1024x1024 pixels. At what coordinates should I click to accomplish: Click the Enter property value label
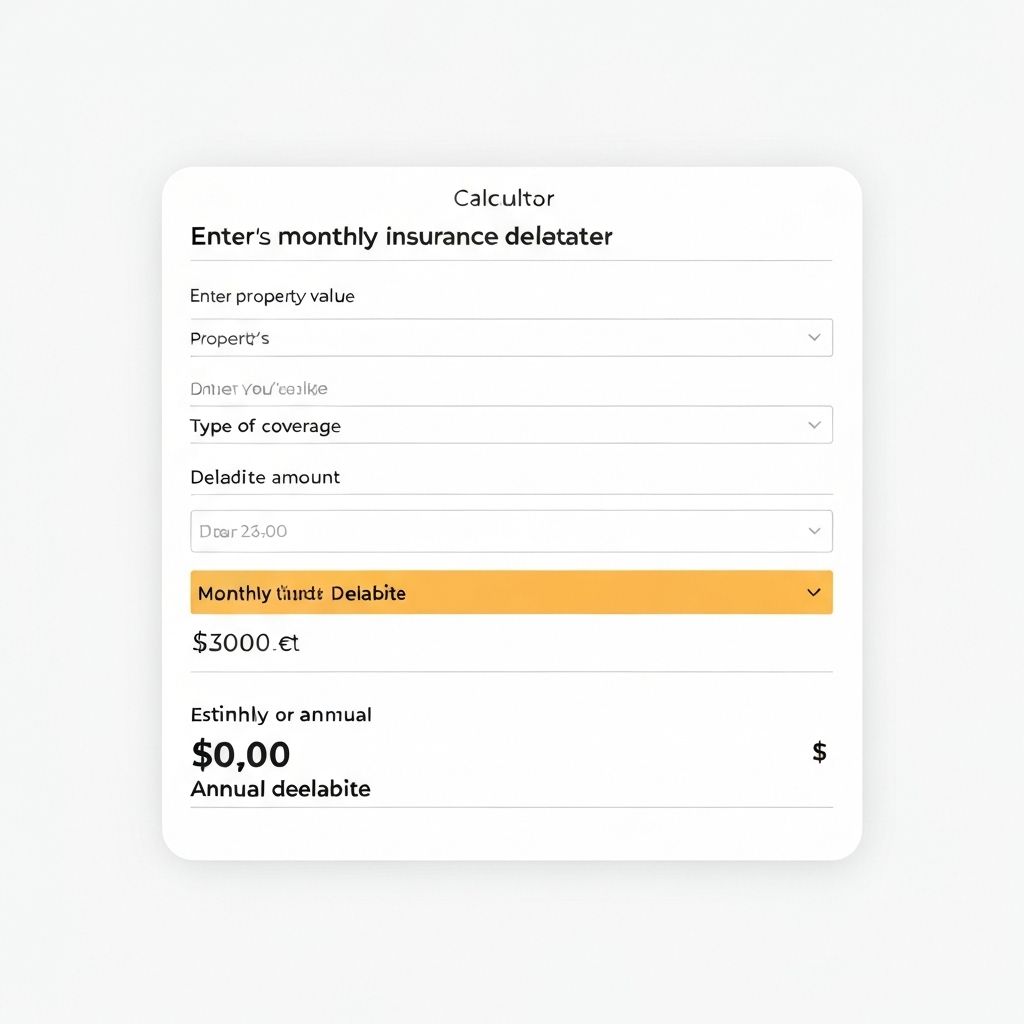click(x=272, y=296)
